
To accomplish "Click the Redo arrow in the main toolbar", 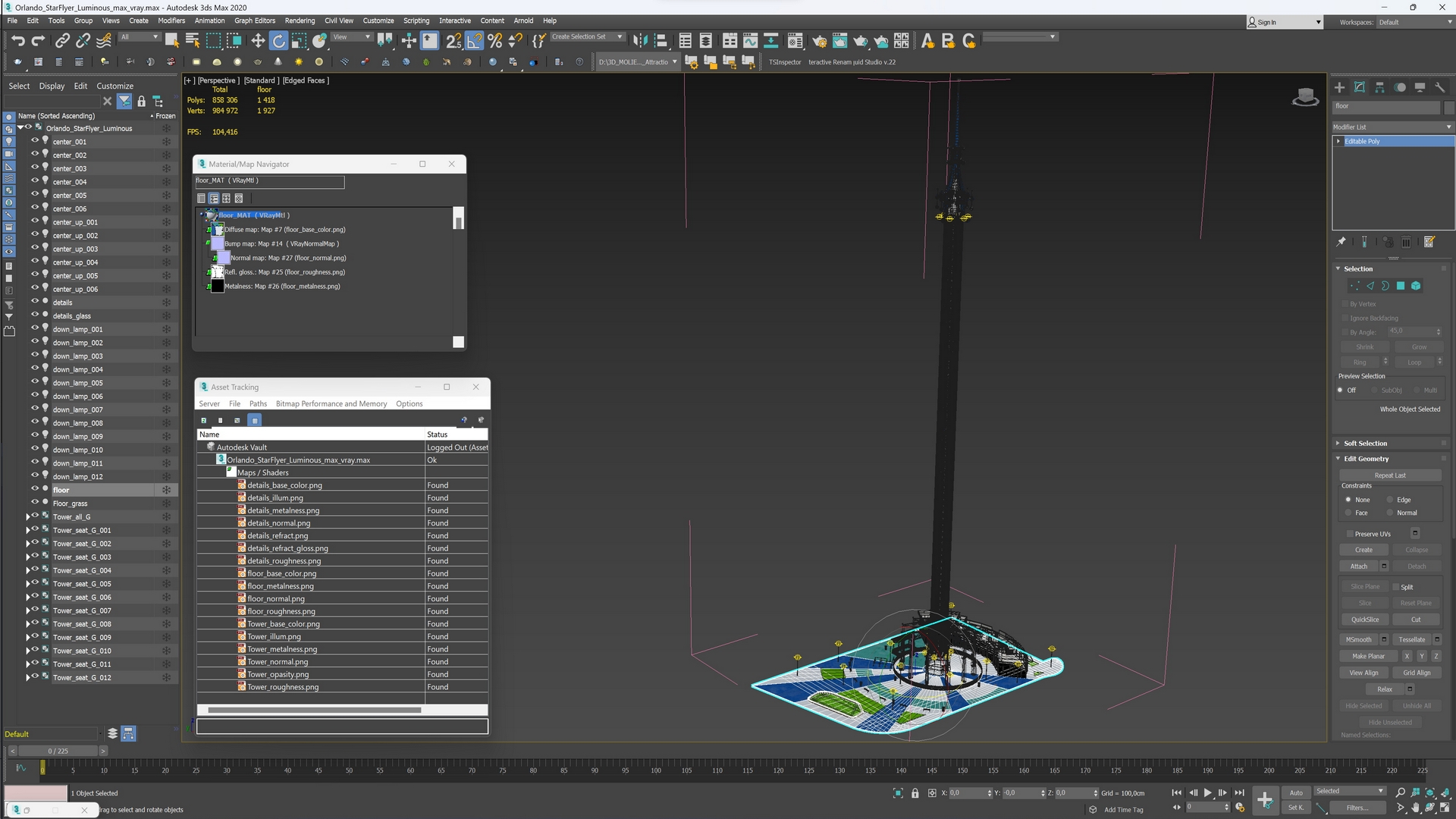I will coord(38,41).
